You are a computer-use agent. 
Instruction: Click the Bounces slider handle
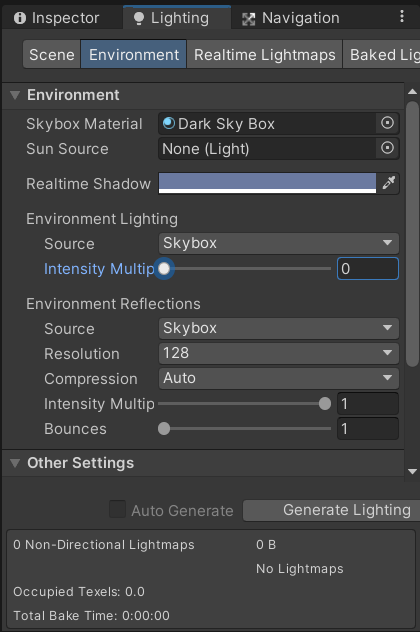click(164, 428)
